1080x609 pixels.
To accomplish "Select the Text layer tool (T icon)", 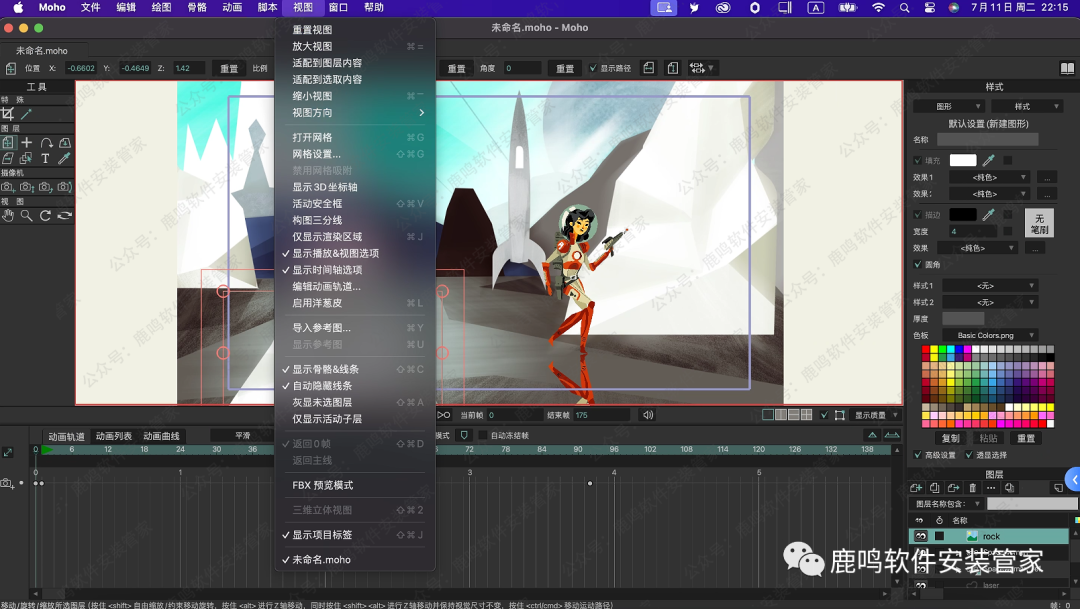I will pyautogui.click(x=46, y=158).
